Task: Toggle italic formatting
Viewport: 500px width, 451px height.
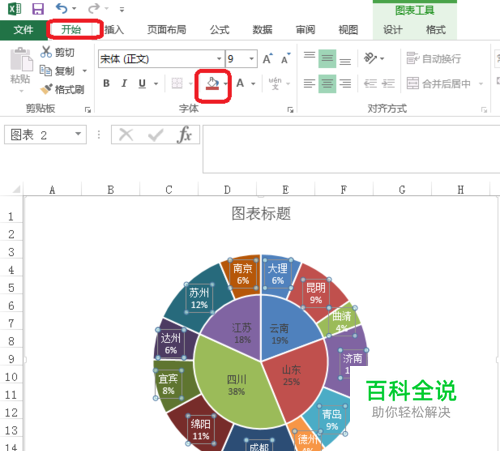Action: [124, 83]
